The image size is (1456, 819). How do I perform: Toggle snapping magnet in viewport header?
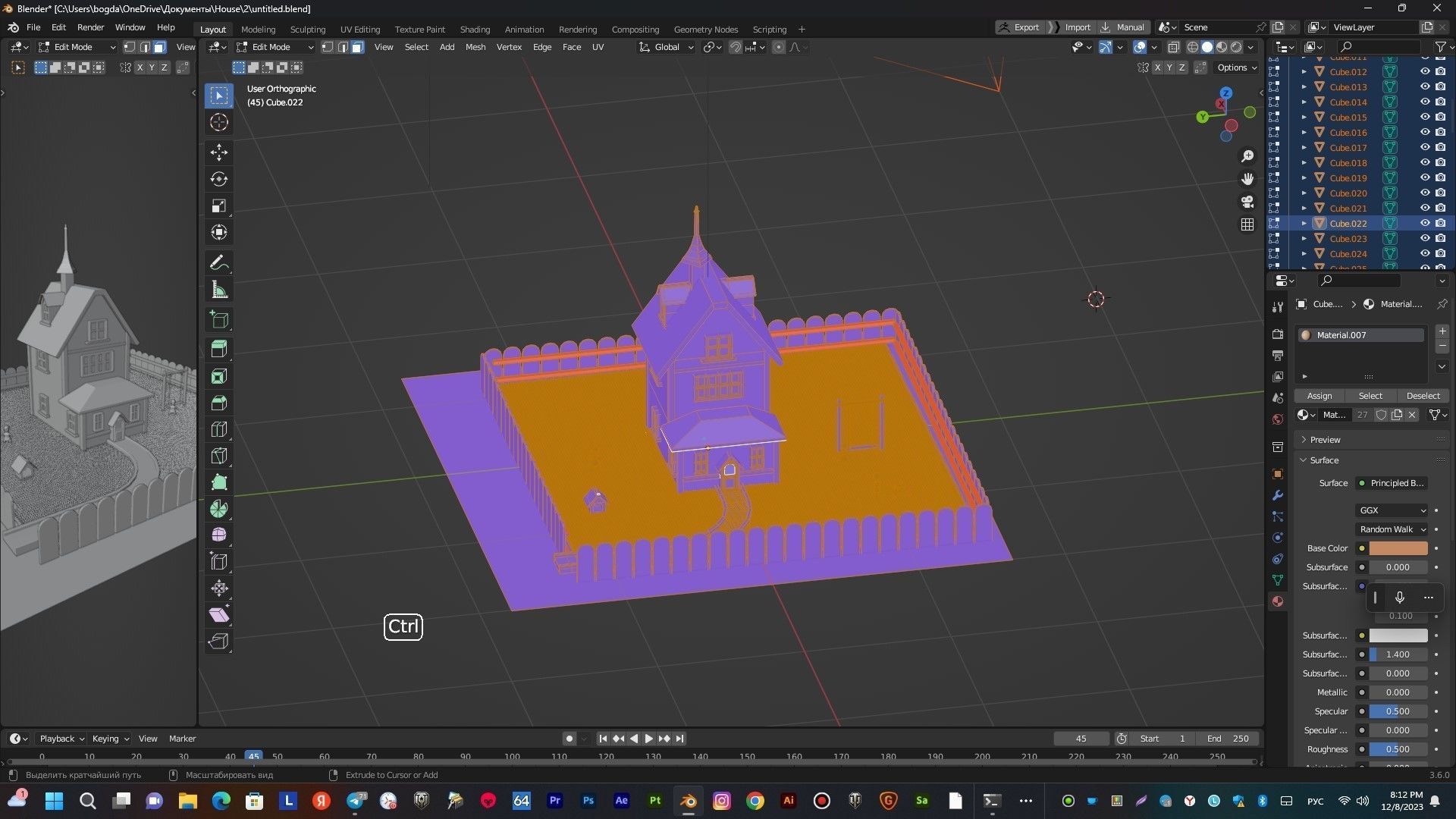[735, 47]
